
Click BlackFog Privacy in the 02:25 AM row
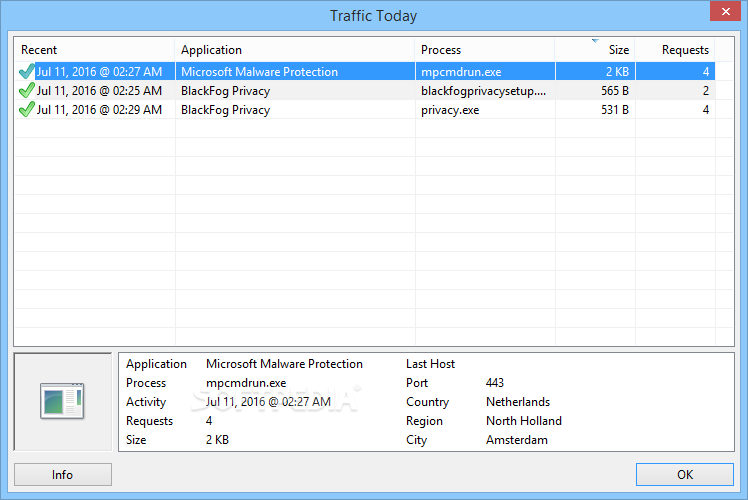pos(225,91)
